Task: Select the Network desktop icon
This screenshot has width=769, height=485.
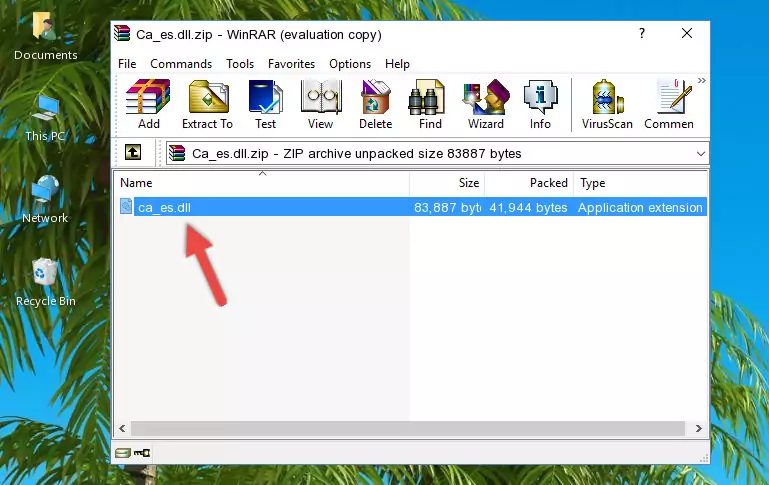Action: (45, 200)
